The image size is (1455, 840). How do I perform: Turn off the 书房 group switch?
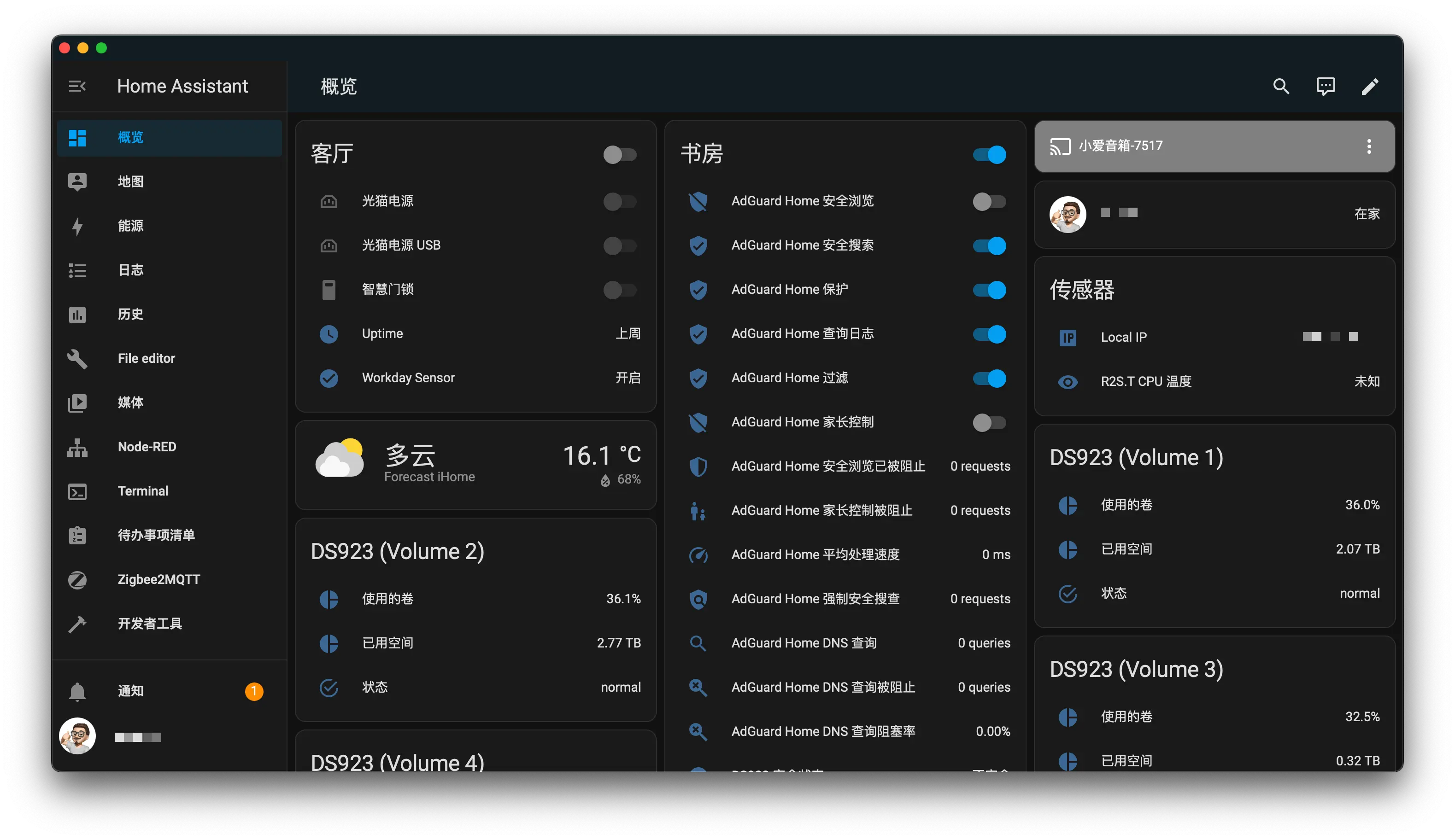pos(989,155)
